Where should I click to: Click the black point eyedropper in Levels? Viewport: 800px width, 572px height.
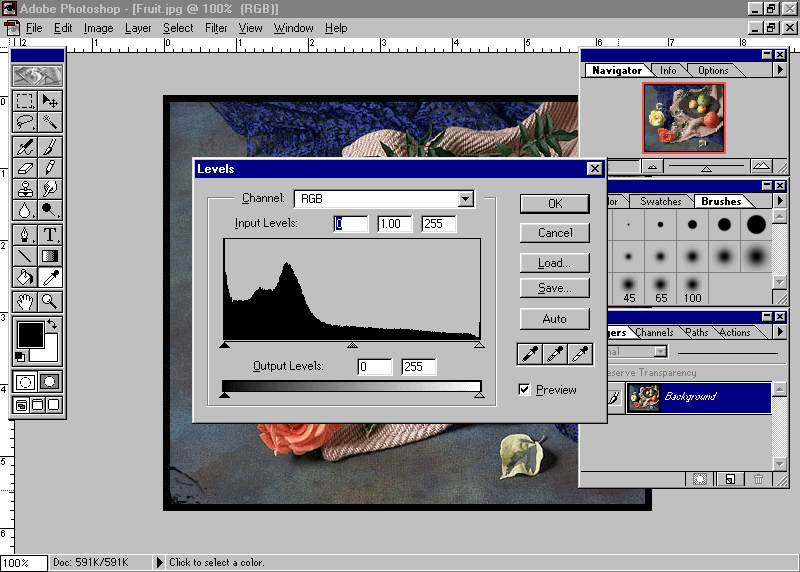click(x=529, y=354)
